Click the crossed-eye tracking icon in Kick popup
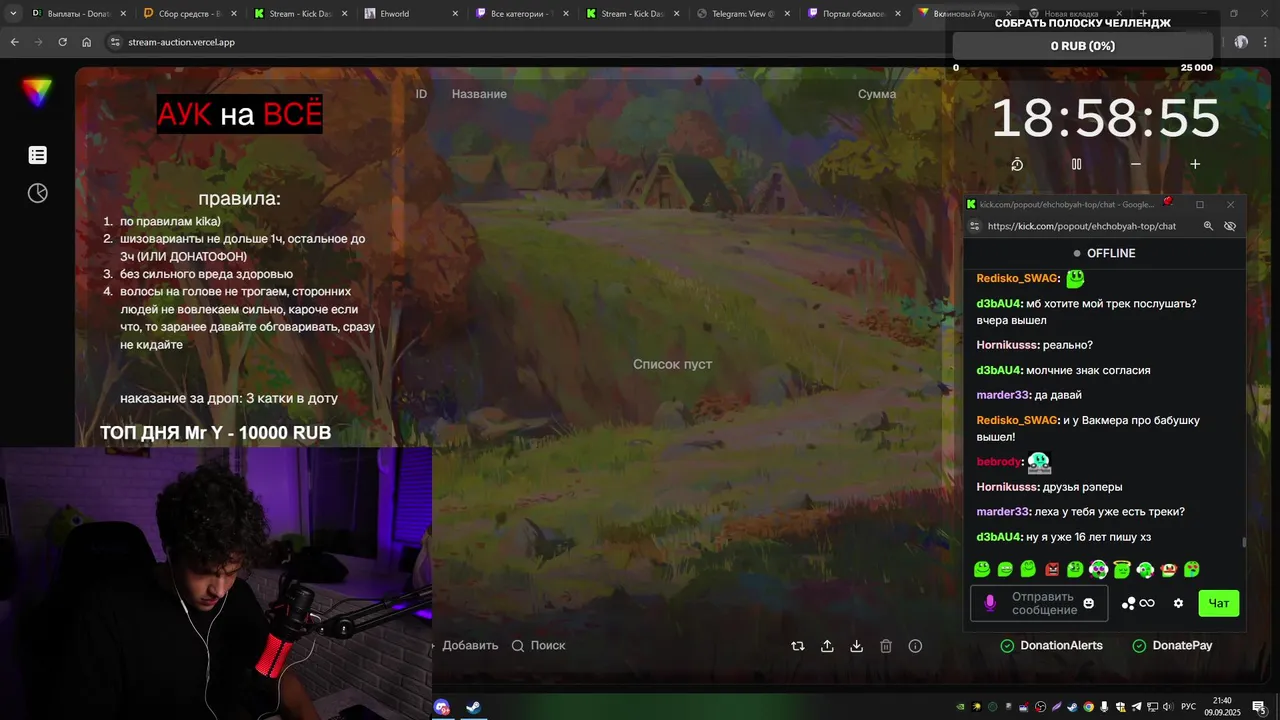This screenshot has width=1280, height=720. coord(1230,226)
